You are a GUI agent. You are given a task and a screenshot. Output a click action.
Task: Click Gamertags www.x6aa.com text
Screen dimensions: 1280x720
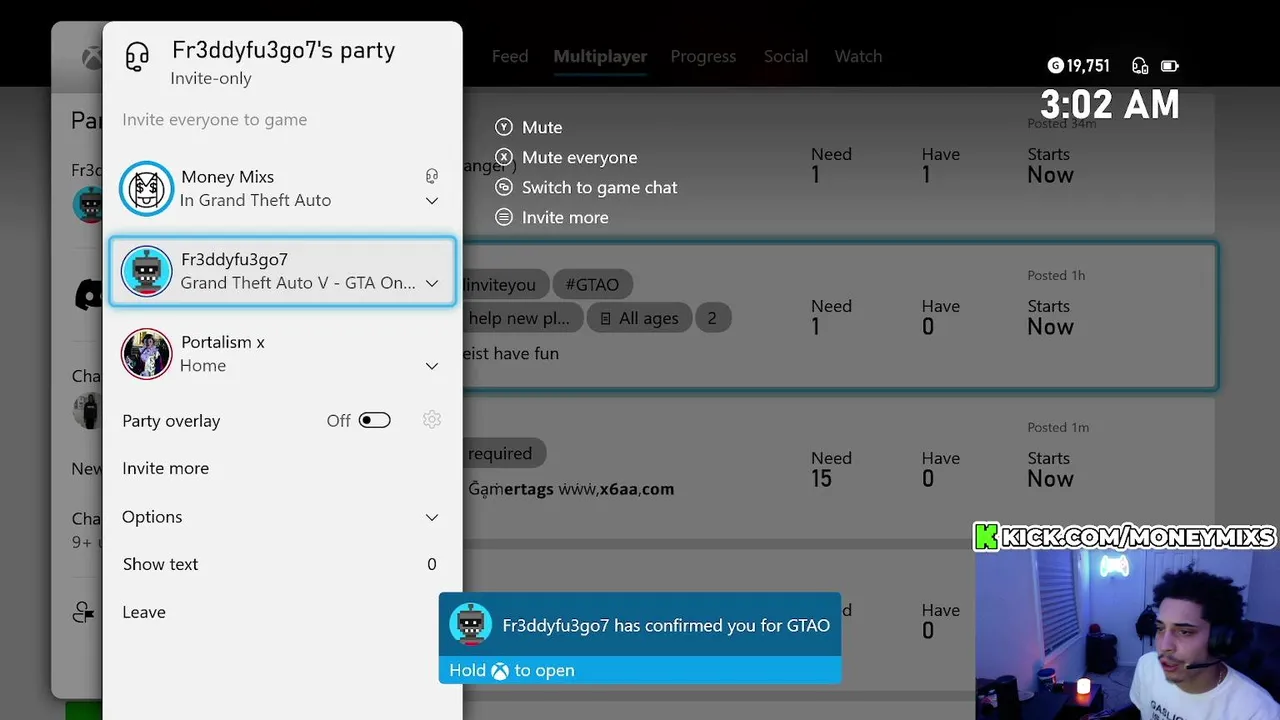tap(571, 489)
